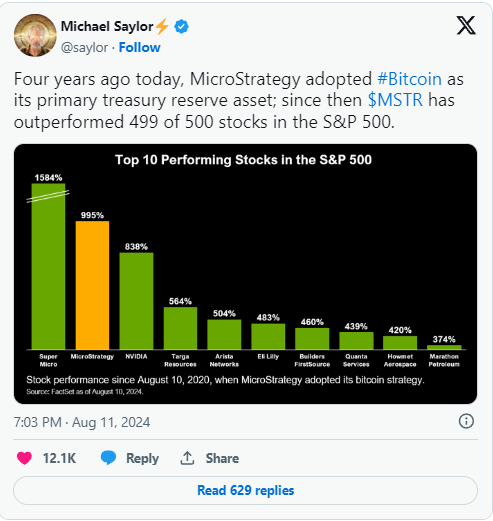Click the lightning bolt emoji by name
Viewport: 493px width, 521px height.
[162, 26]
